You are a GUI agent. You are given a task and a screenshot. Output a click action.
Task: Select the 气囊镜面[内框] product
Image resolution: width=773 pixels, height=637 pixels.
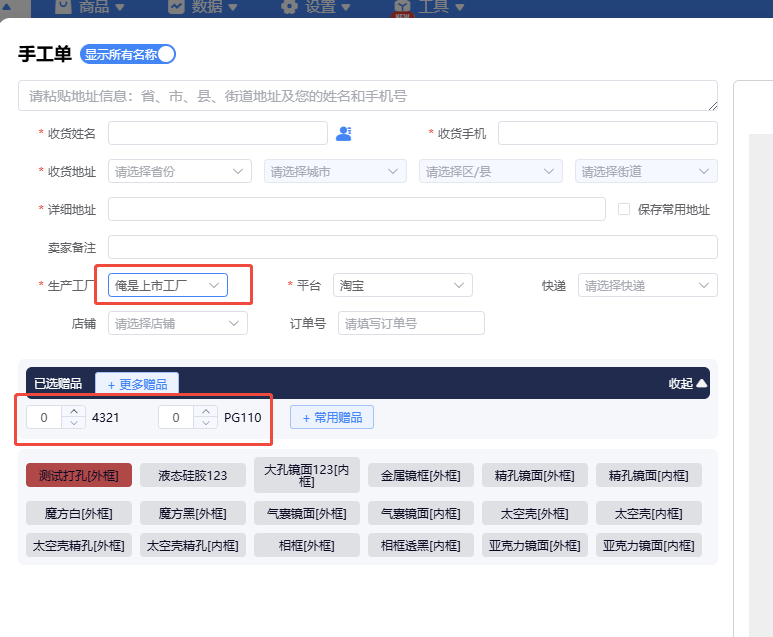[x=421, y=513]
